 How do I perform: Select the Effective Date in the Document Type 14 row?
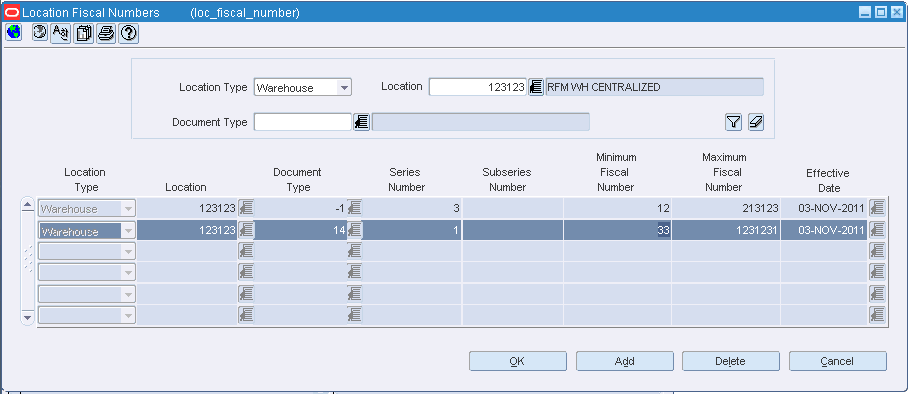pos(824,230)
